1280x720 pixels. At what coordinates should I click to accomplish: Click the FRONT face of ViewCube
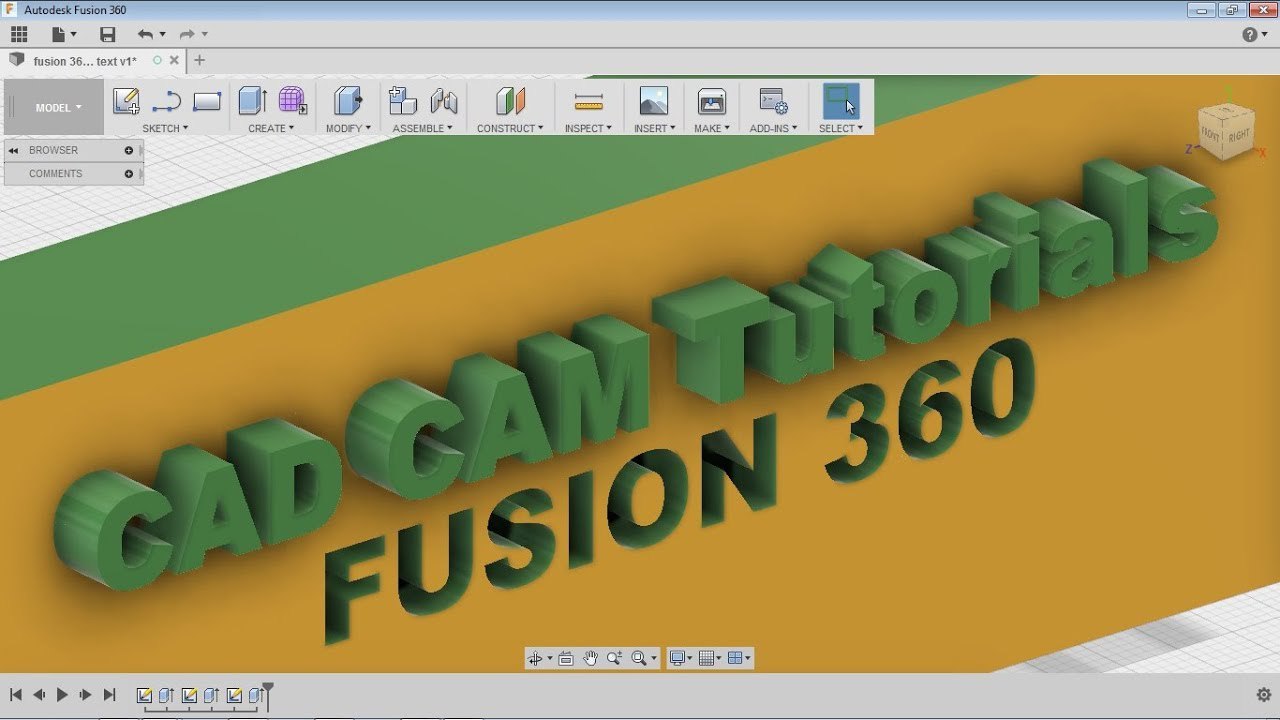coord(1212,134)
